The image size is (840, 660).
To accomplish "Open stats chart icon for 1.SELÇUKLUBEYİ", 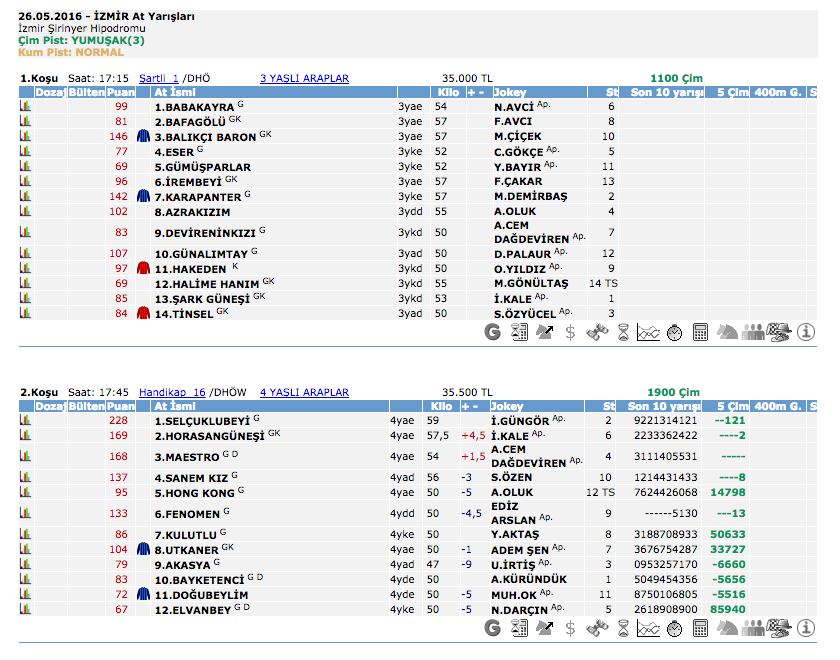I will pyautogui.click(x=25, y=421).
